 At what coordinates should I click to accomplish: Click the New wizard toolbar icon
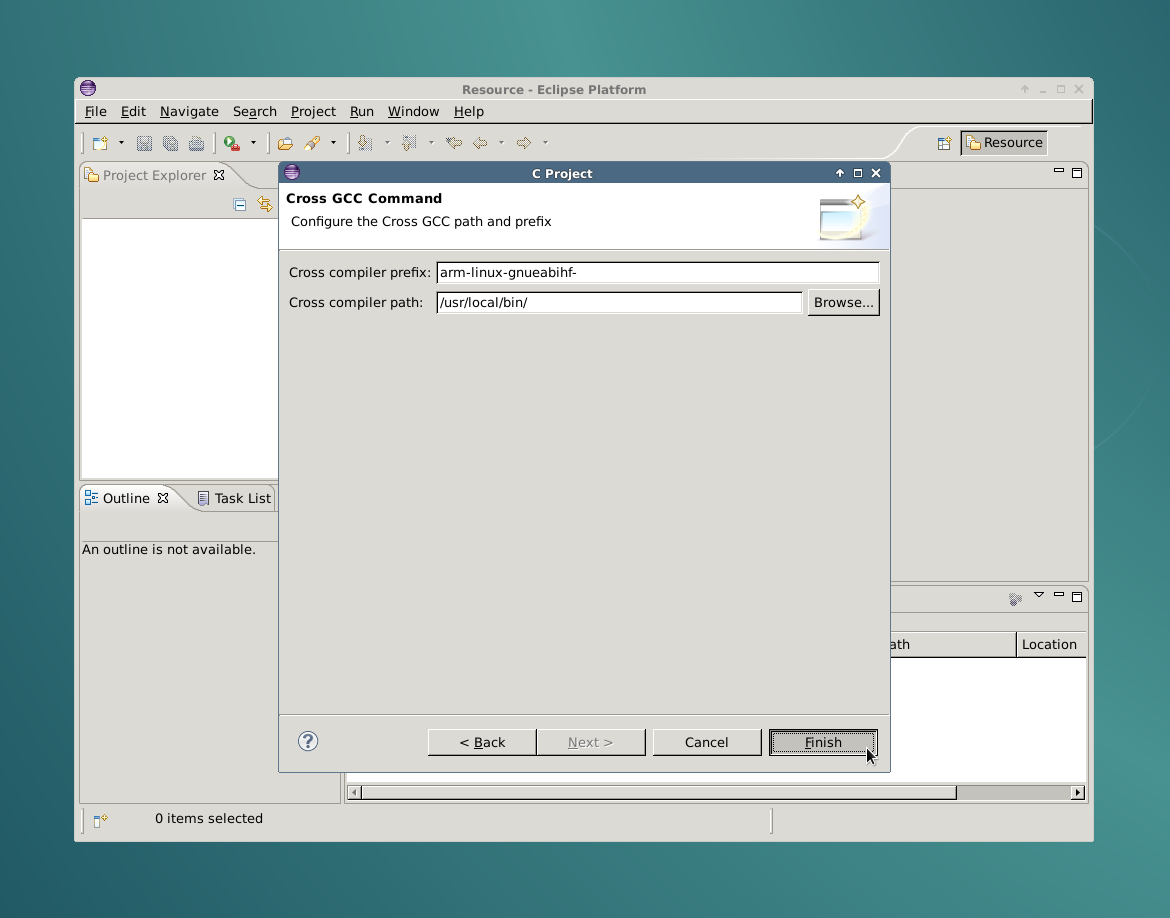99,143
